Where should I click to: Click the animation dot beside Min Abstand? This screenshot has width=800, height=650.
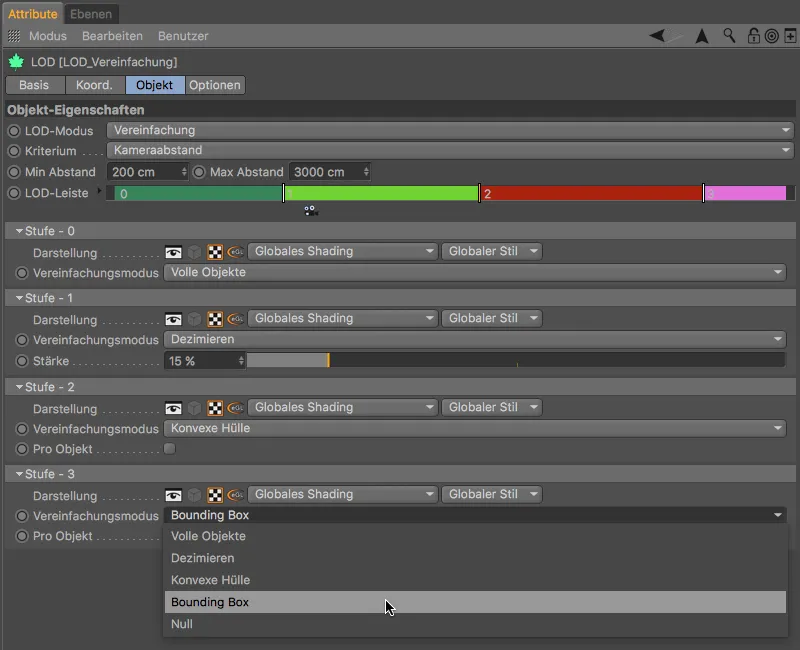(14, 172)
